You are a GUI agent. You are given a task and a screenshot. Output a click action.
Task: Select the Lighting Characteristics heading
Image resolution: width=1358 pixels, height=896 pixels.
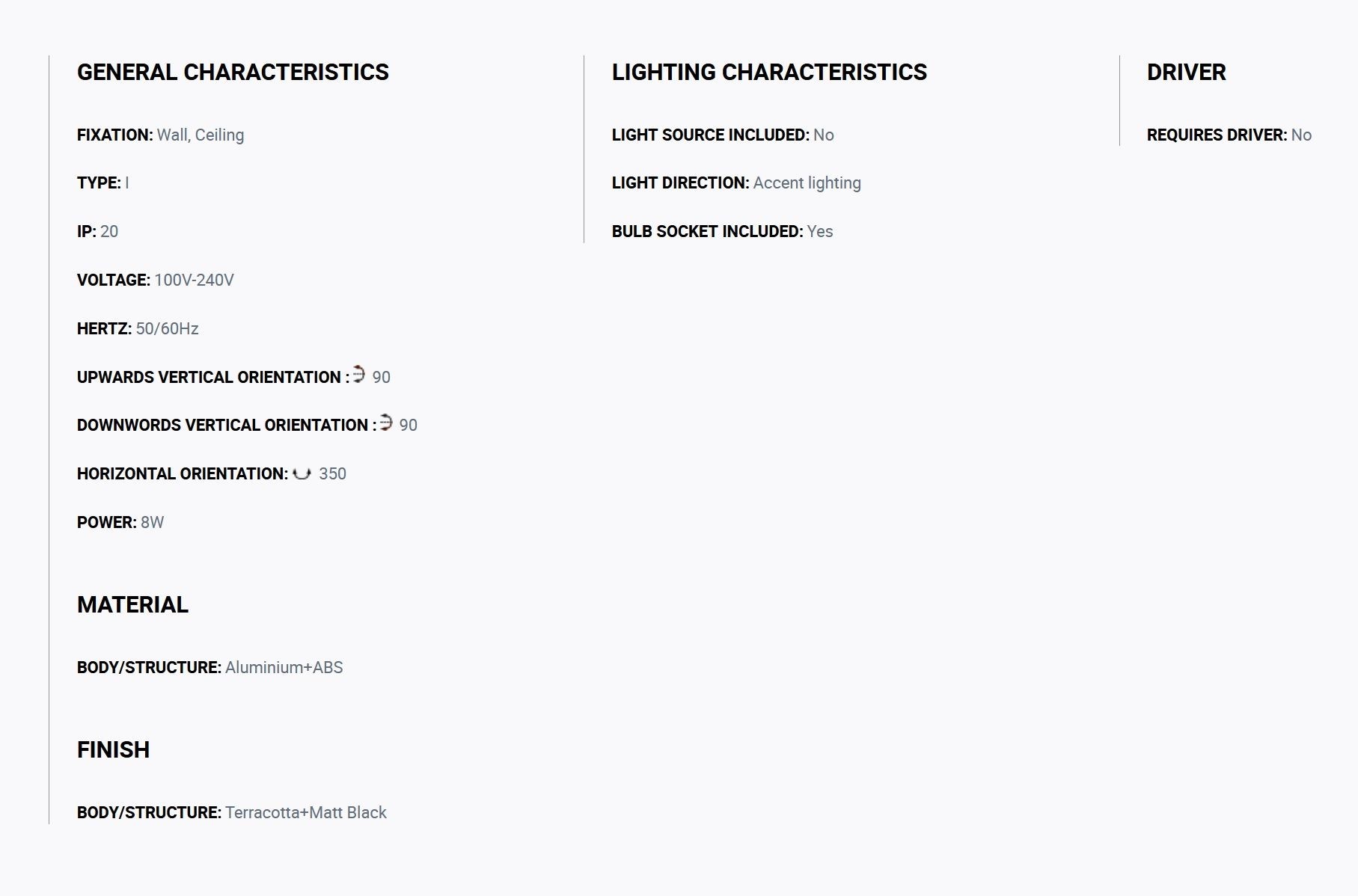(x=769, y=72)
